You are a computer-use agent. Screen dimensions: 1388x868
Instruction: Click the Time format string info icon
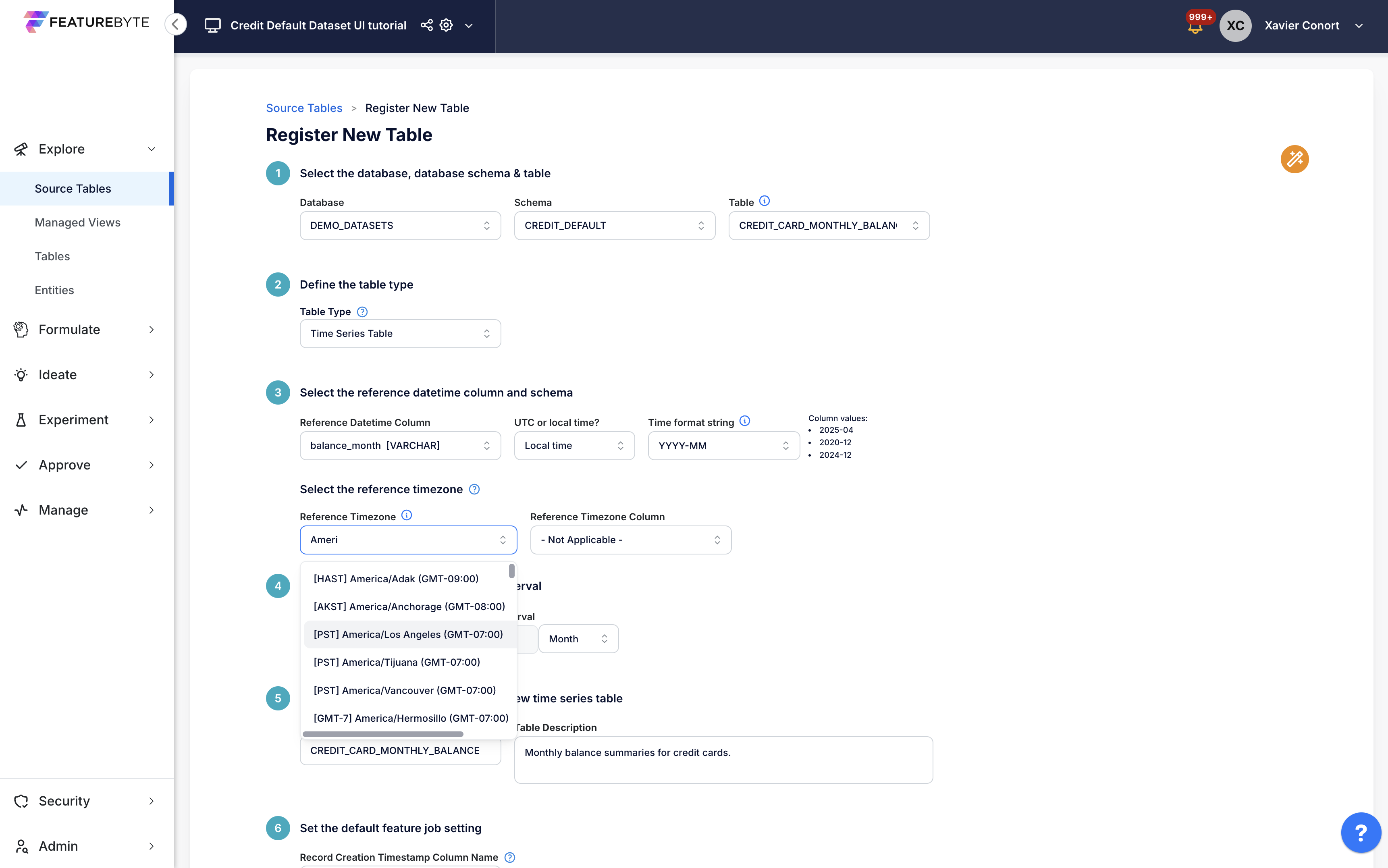[x=744, y=421]
